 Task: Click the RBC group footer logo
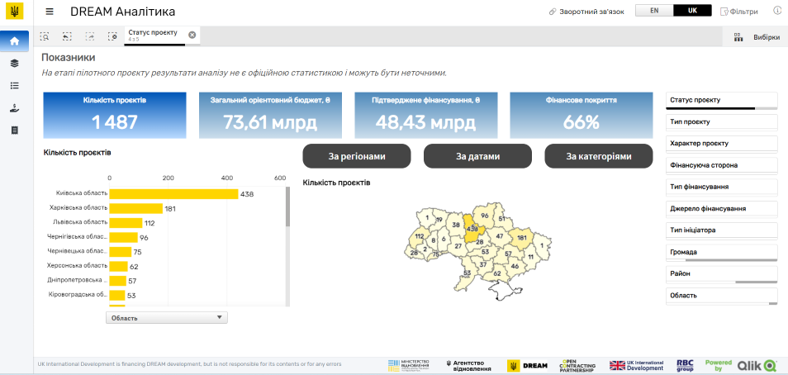pyautogui.click(x=685, y=365)
